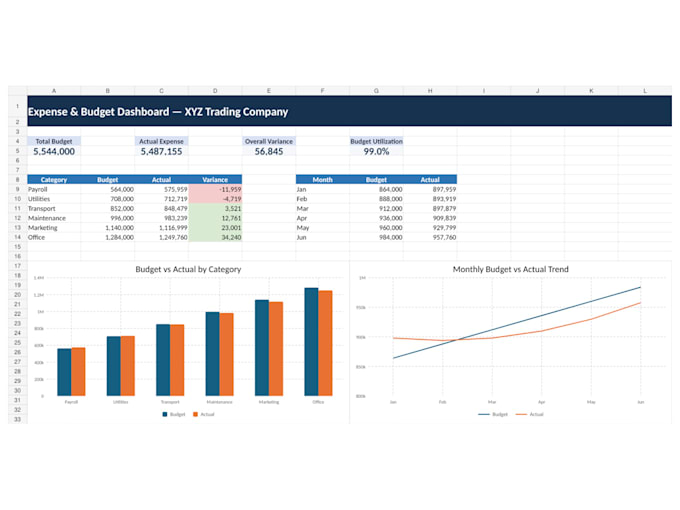Select the Transport category cell
The height and width of the screenshot is (510, 680).
(x=54, y=209)
